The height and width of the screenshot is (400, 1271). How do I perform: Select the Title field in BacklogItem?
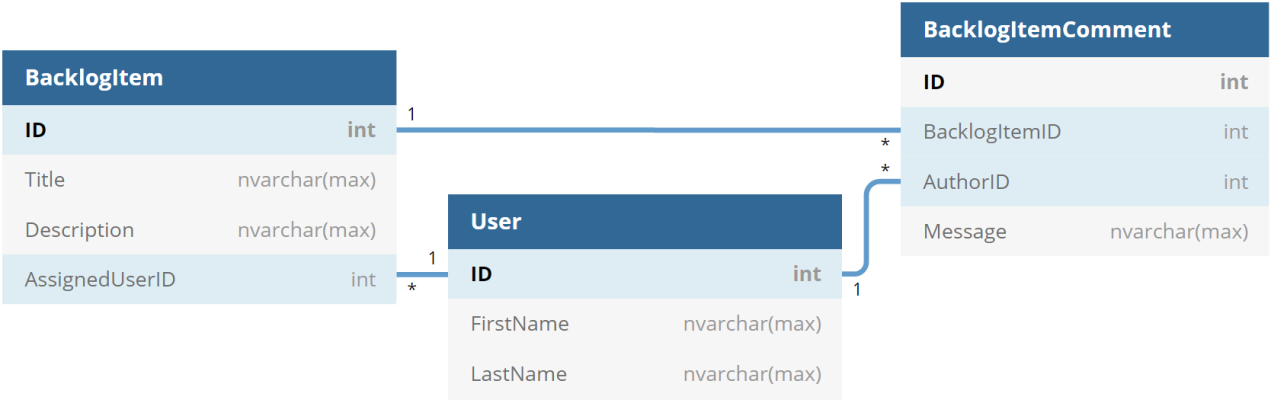point(199,180)
